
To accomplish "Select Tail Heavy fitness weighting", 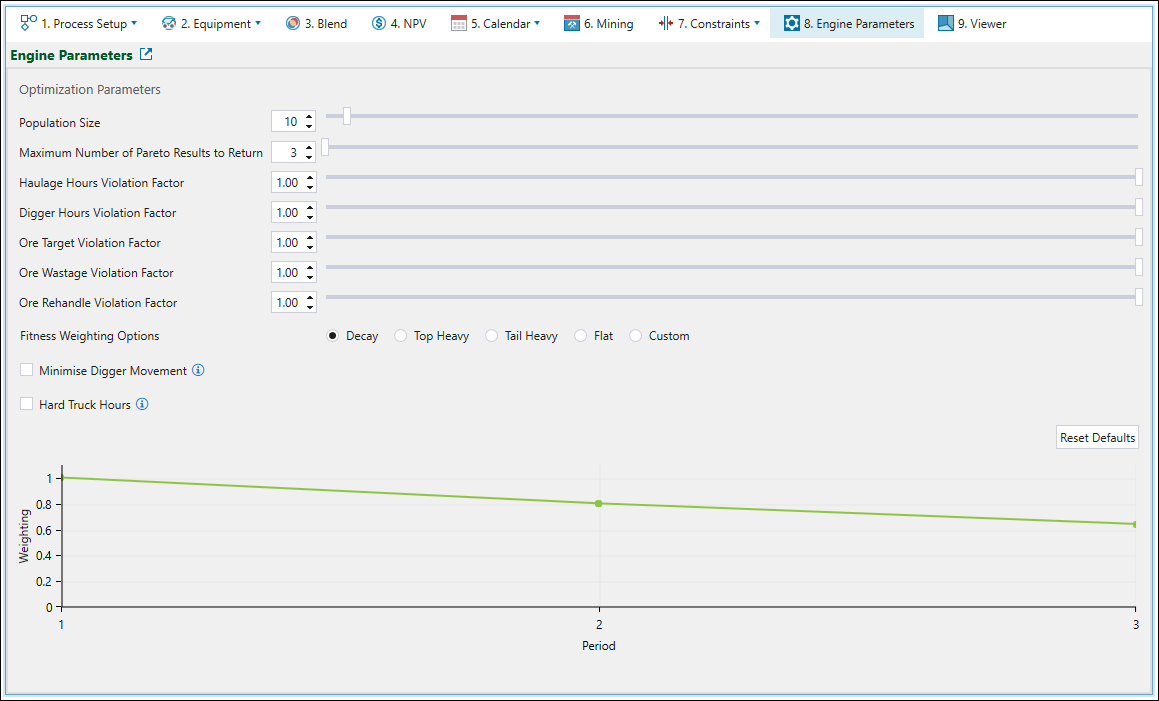I will (492, 336).
